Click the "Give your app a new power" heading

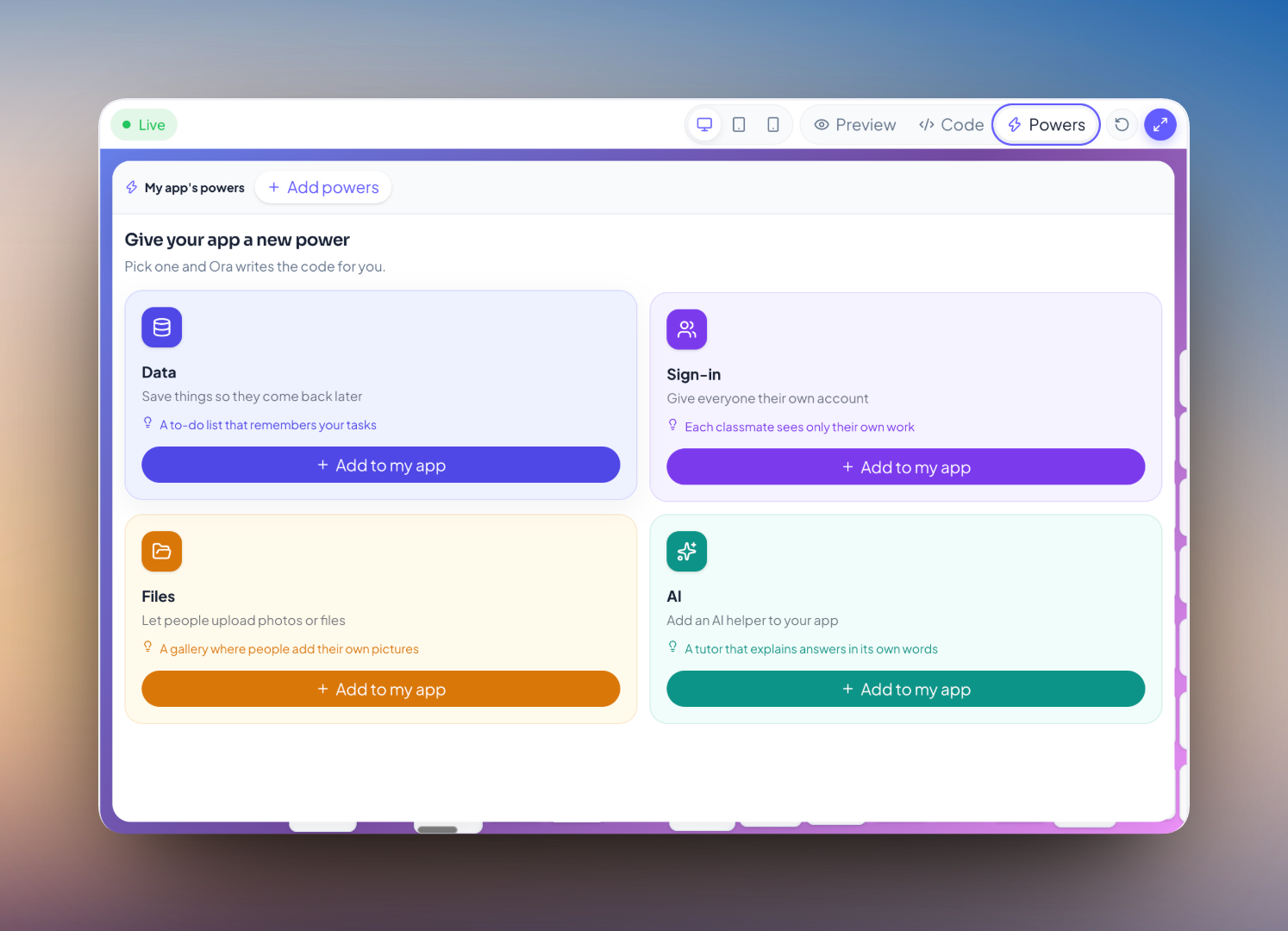(237, 240)
